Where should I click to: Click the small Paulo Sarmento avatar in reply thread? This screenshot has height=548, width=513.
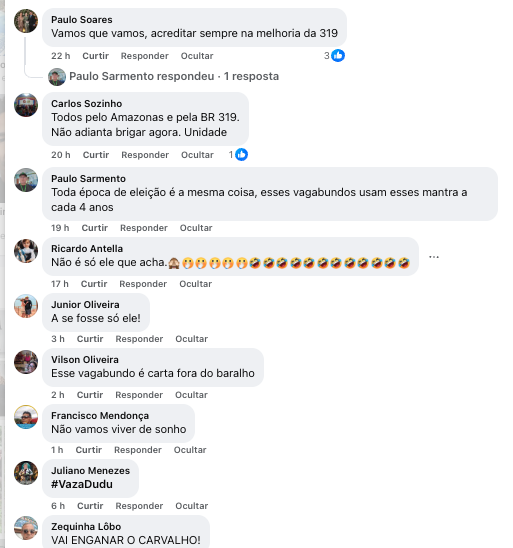pyautogui.click(x=57, y=77)
